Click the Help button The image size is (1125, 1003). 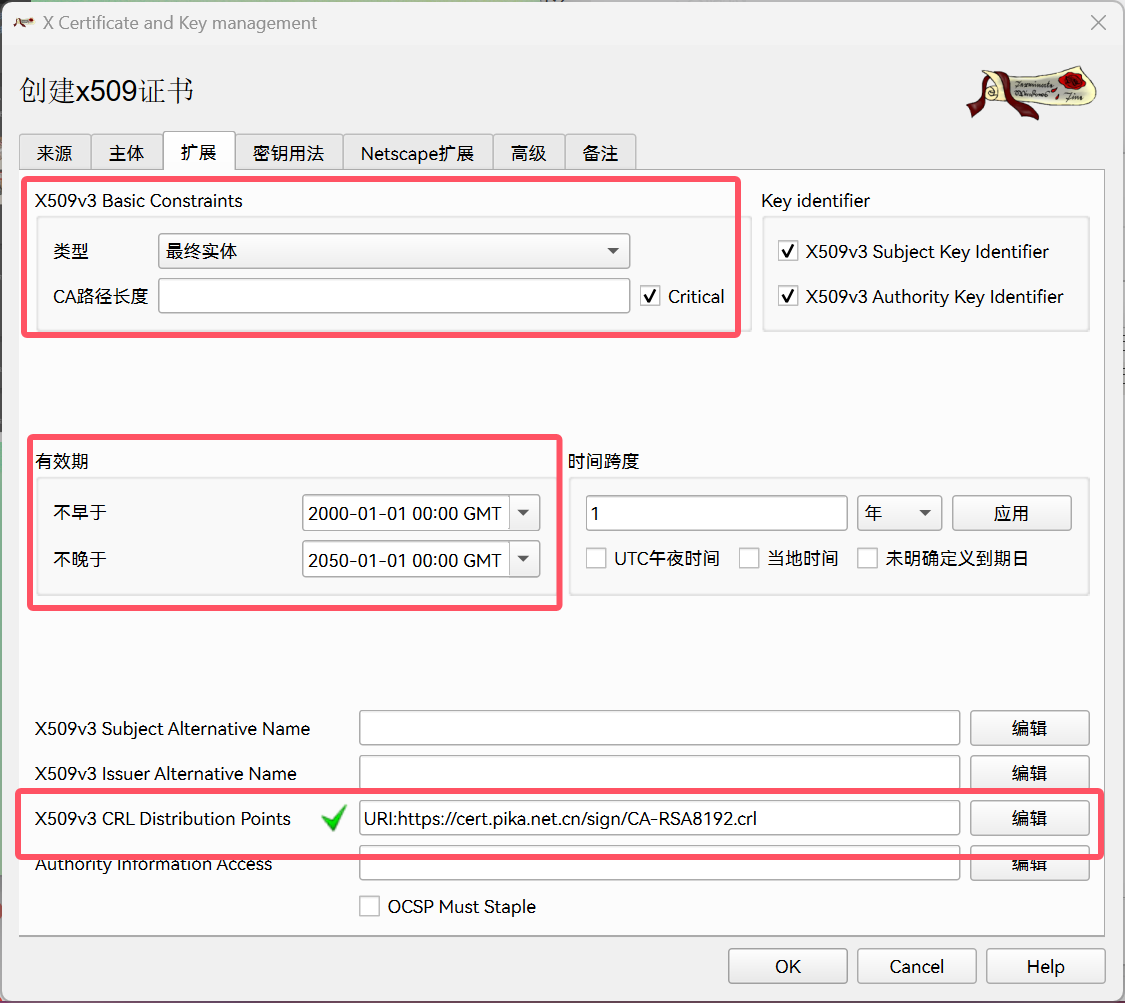pyautogui.click(x=1045, y=966)
